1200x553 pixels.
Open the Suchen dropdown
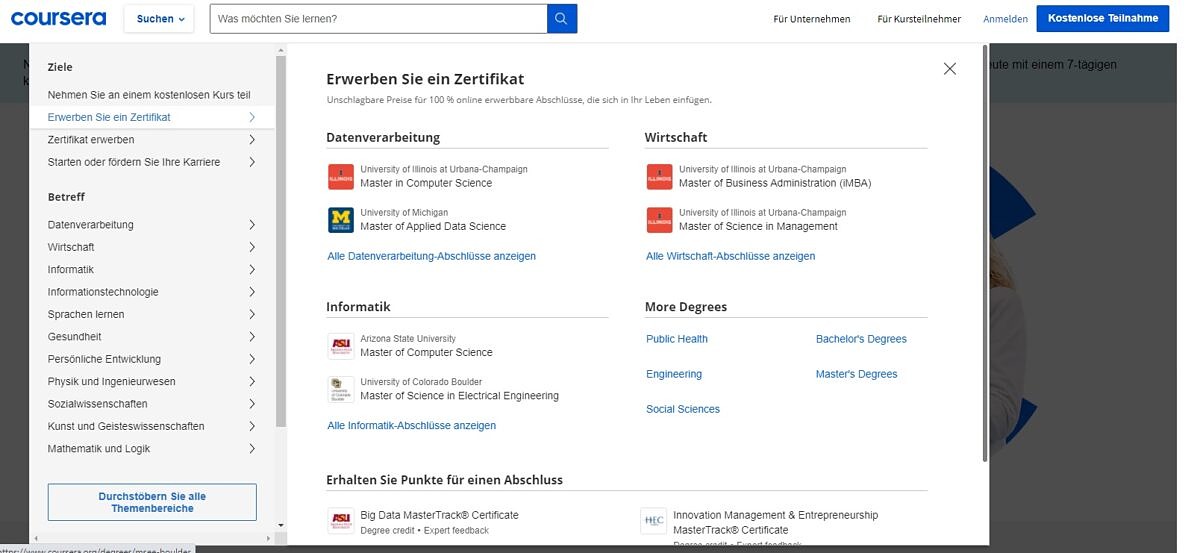(x=160, y=19)
